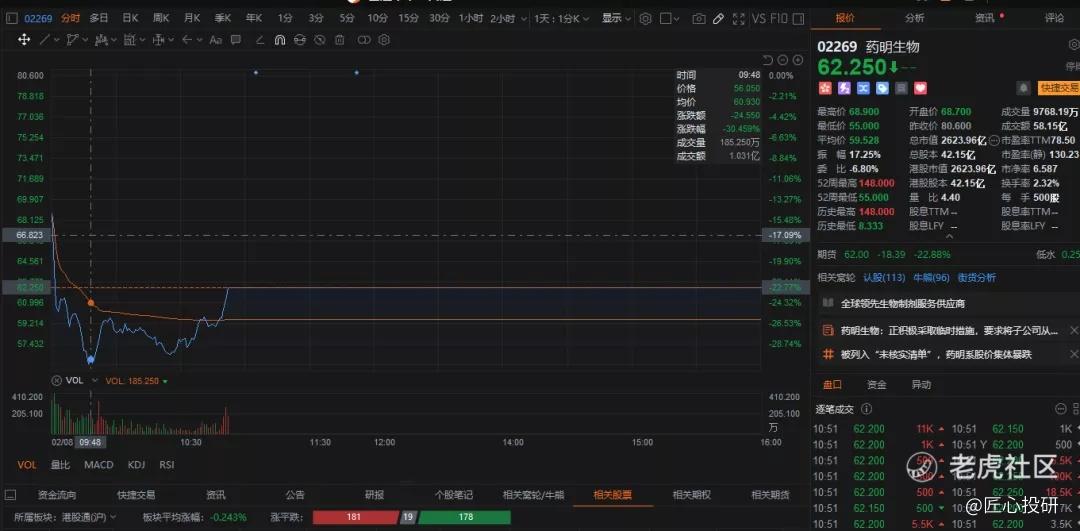Add a comment note with the speech bubble tool

click(236, 40)
